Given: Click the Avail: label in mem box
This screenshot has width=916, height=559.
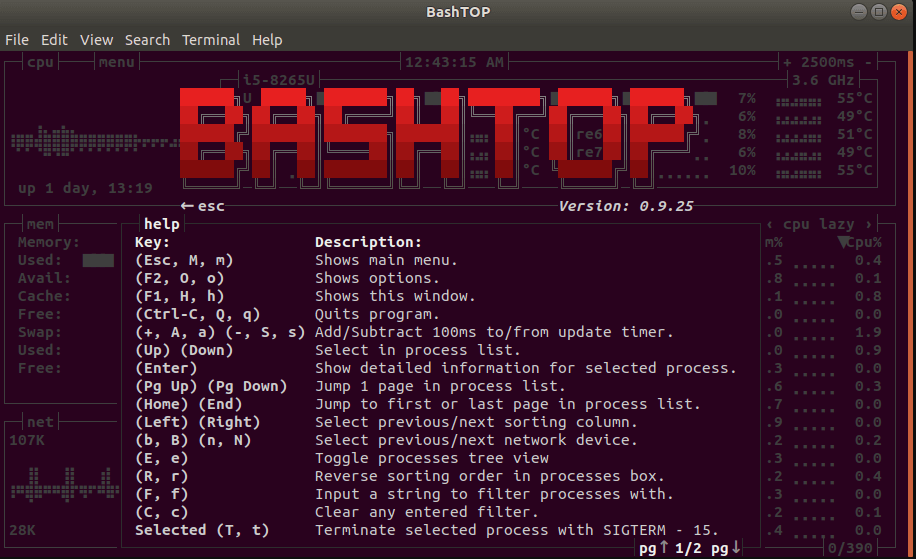Looking at the screenshot, I should point(44,278).
